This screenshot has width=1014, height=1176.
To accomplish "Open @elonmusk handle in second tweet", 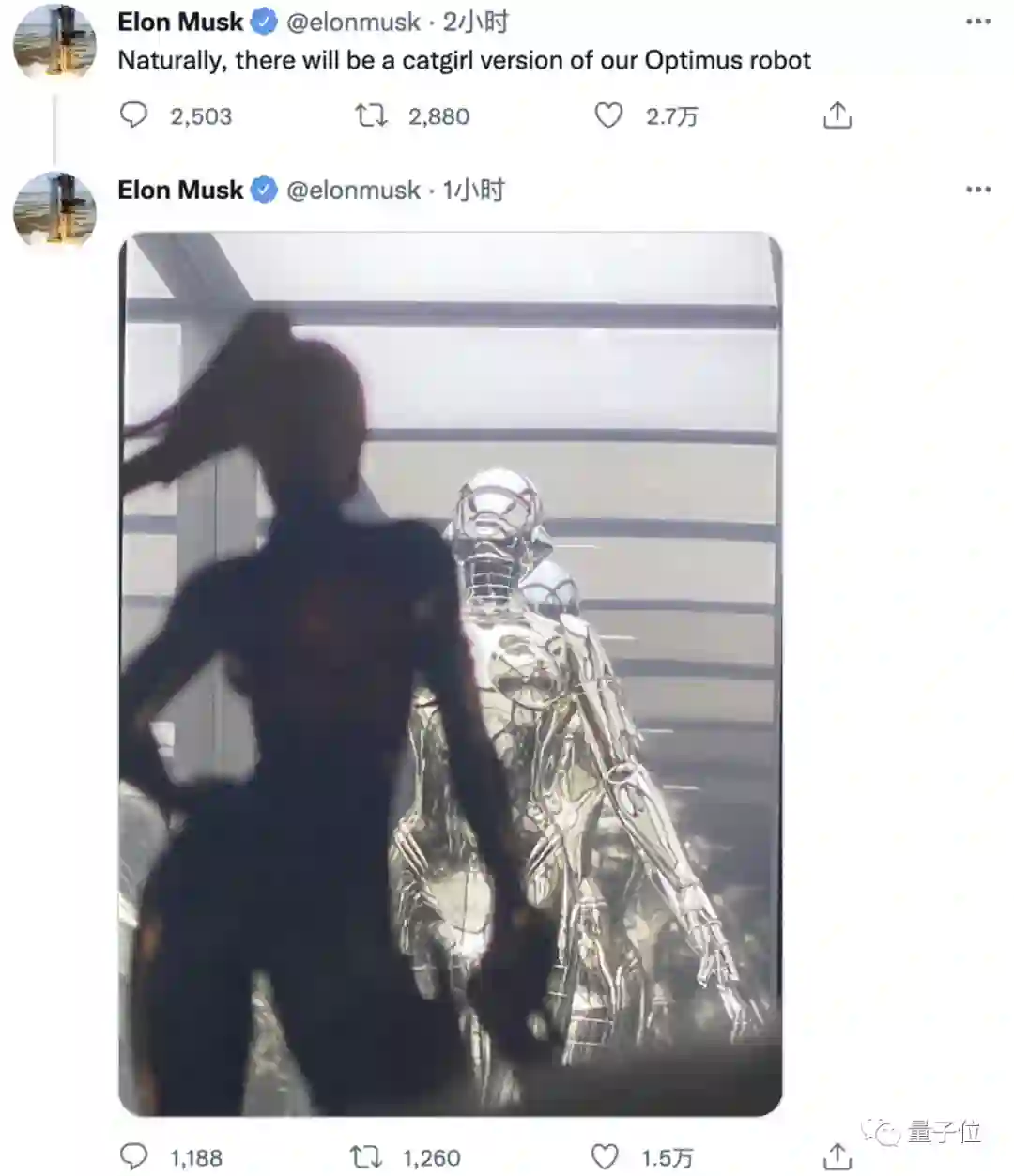I will 353,190.
